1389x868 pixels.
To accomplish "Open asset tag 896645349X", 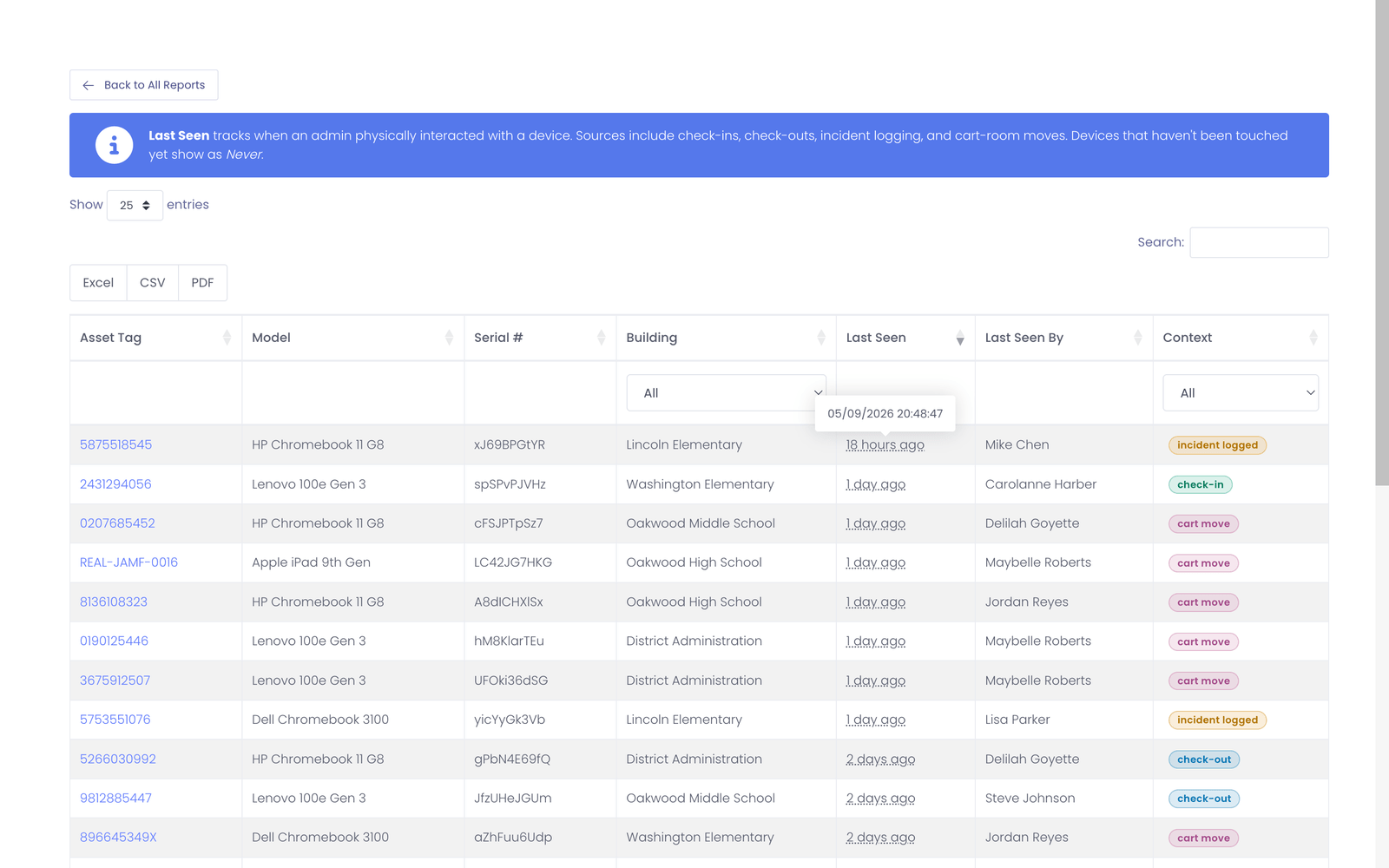I will click(x=118, y=837).
